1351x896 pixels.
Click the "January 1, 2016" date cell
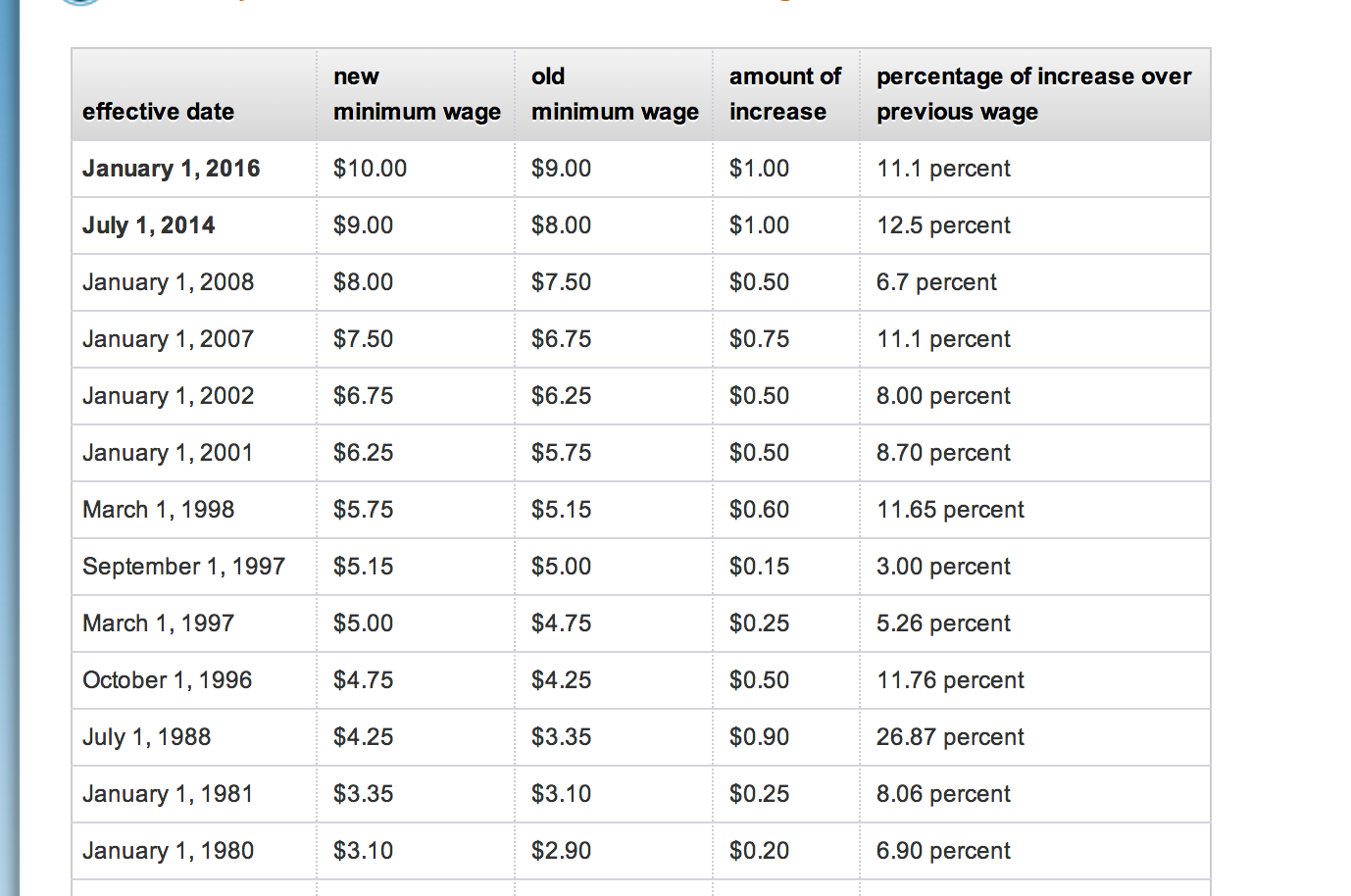click(172, 169)
